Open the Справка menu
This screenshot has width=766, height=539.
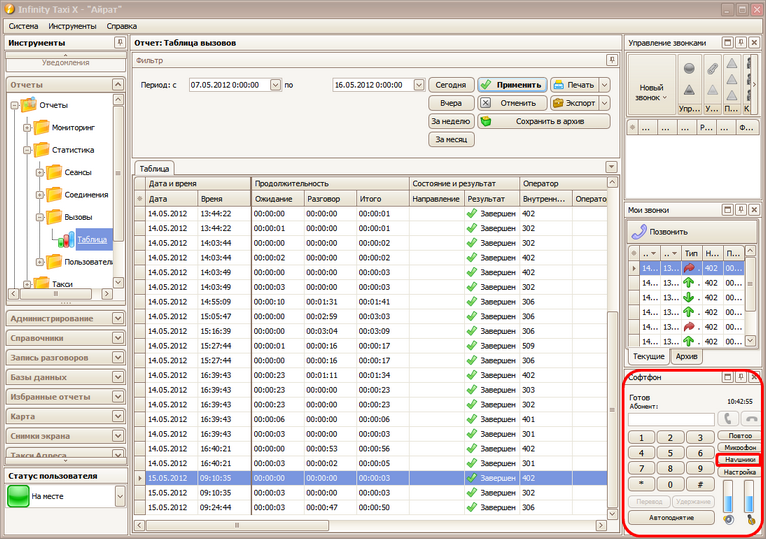click(122, 26)
